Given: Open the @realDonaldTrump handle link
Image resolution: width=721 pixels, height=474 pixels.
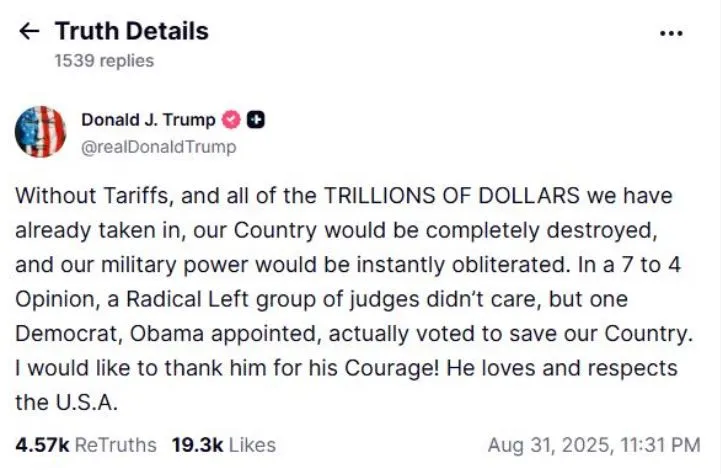Looking at the screenshot, I should click(158, 147).
